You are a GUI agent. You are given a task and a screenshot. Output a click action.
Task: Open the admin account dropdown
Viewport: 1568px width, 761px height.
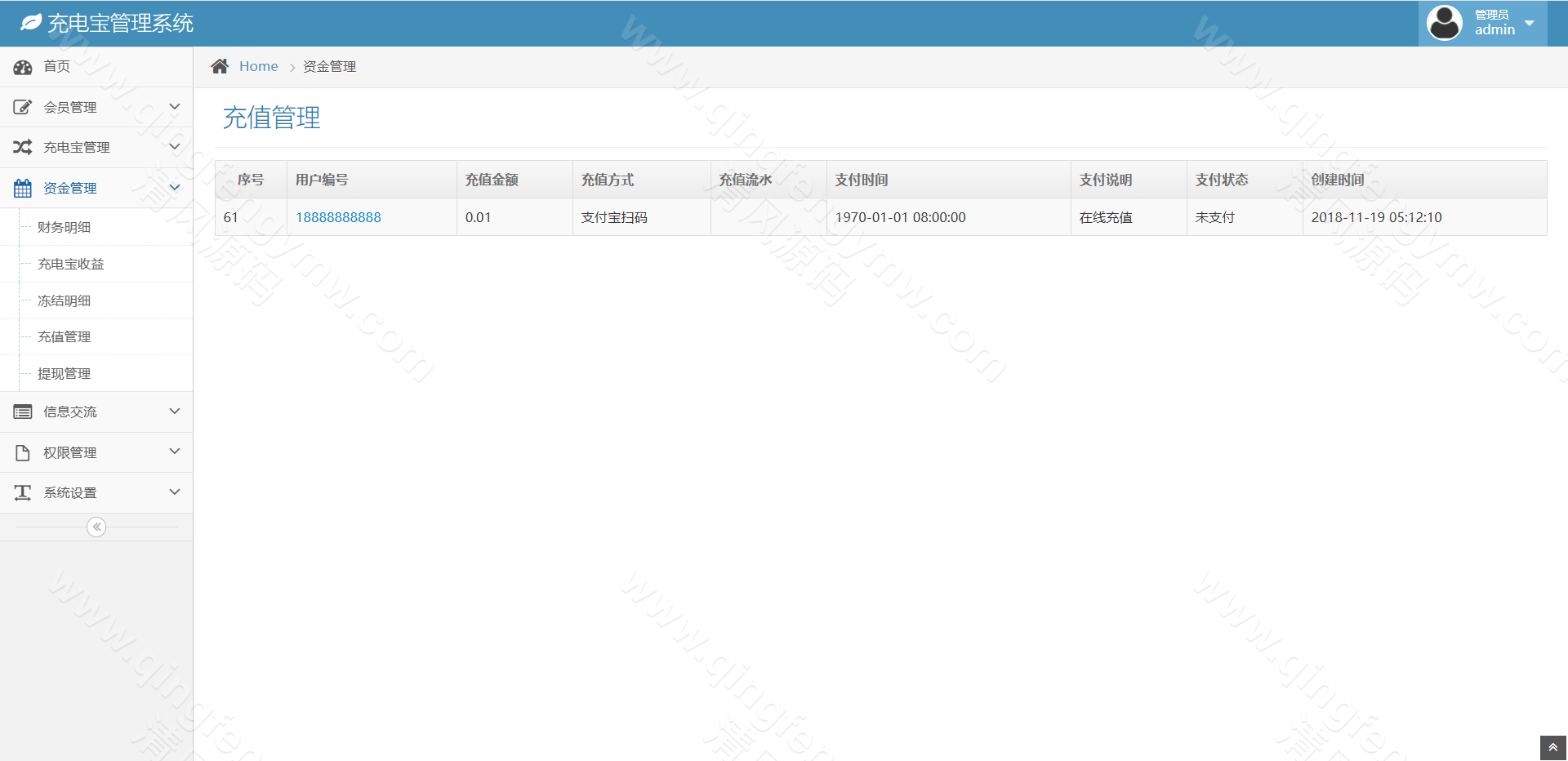point(1531,22)
